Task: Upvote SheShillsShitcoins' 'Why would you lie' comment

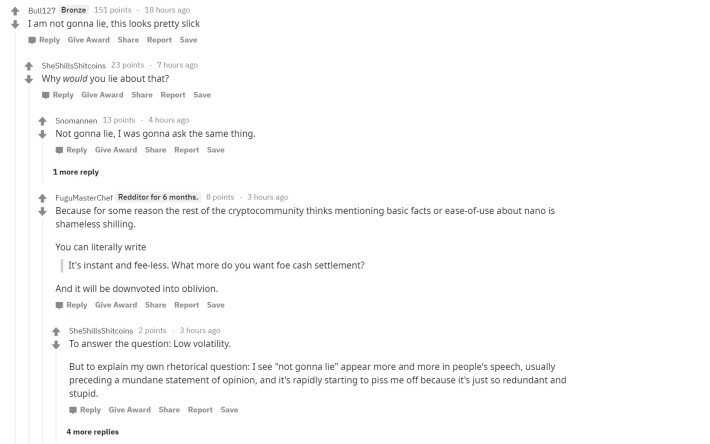Action: pos(29,66)
